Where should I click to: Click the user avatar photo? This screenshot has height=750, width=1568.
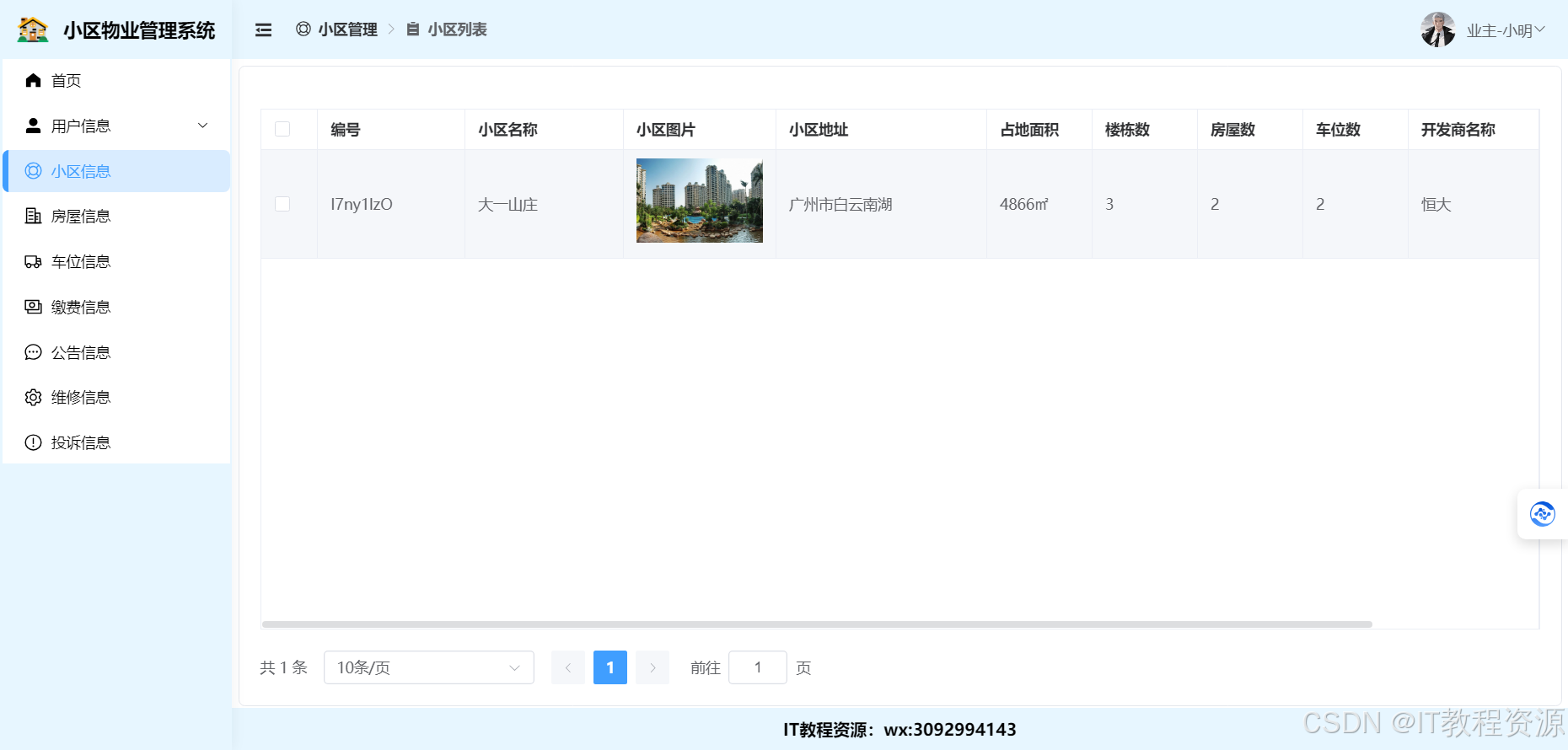[1438, 29]
